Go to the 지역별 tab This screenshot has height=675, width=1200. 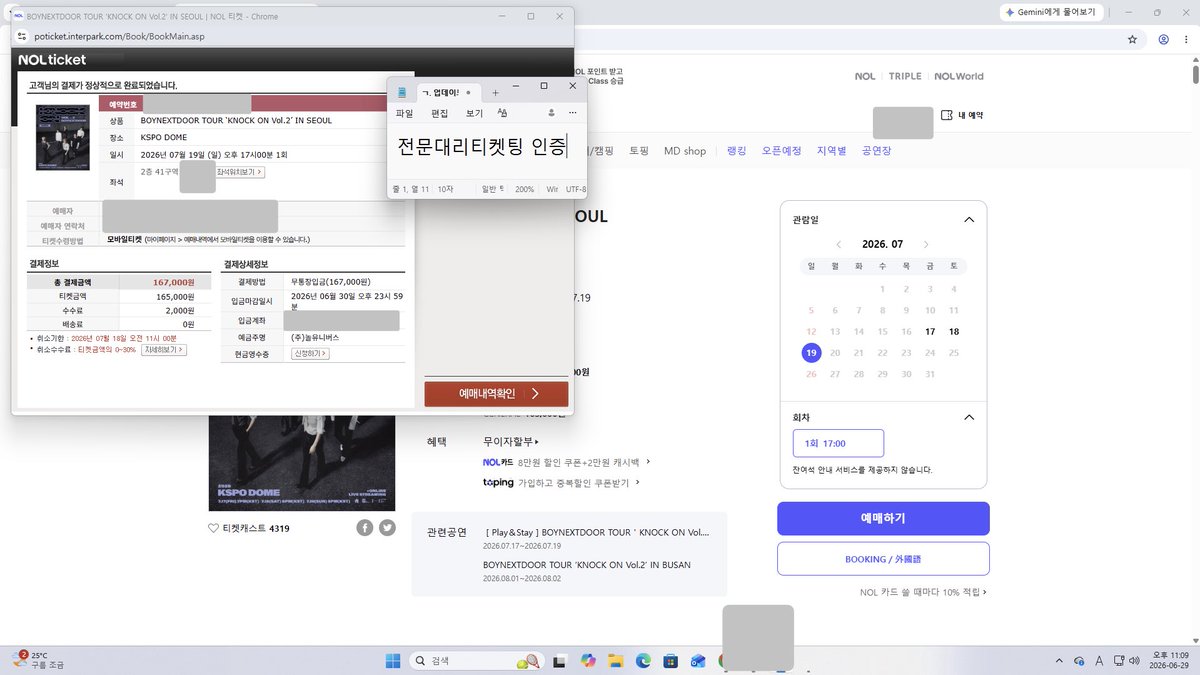point(831,151)
